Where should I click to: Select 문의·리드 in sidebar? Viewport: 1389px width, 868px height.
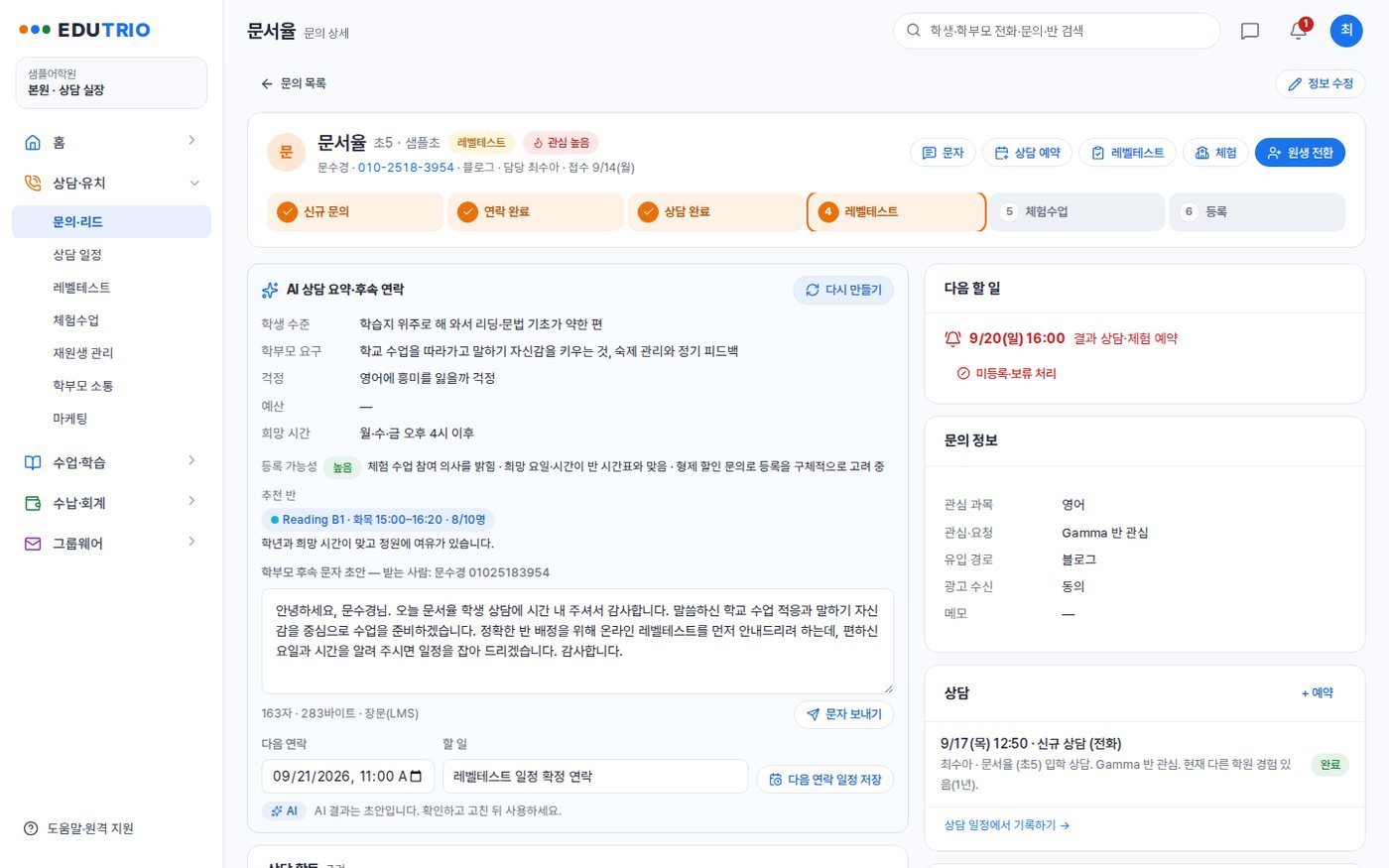(x=111, y=221)
